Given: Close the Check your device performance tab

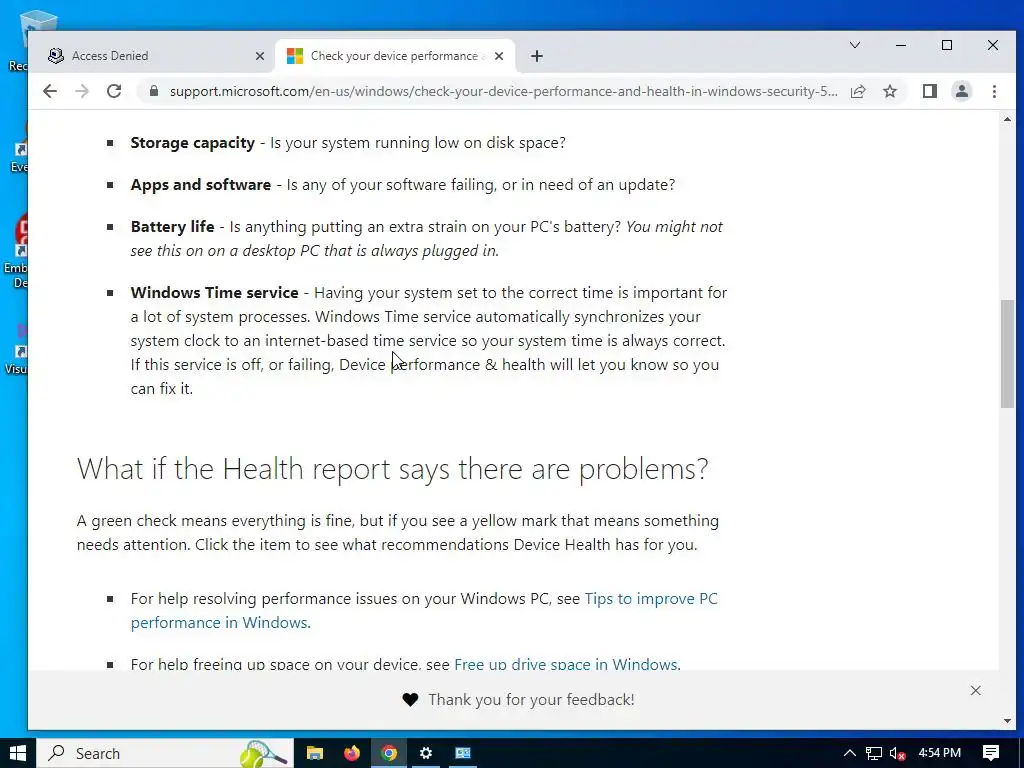Looking at the screenshot, I should click(499, 56).
